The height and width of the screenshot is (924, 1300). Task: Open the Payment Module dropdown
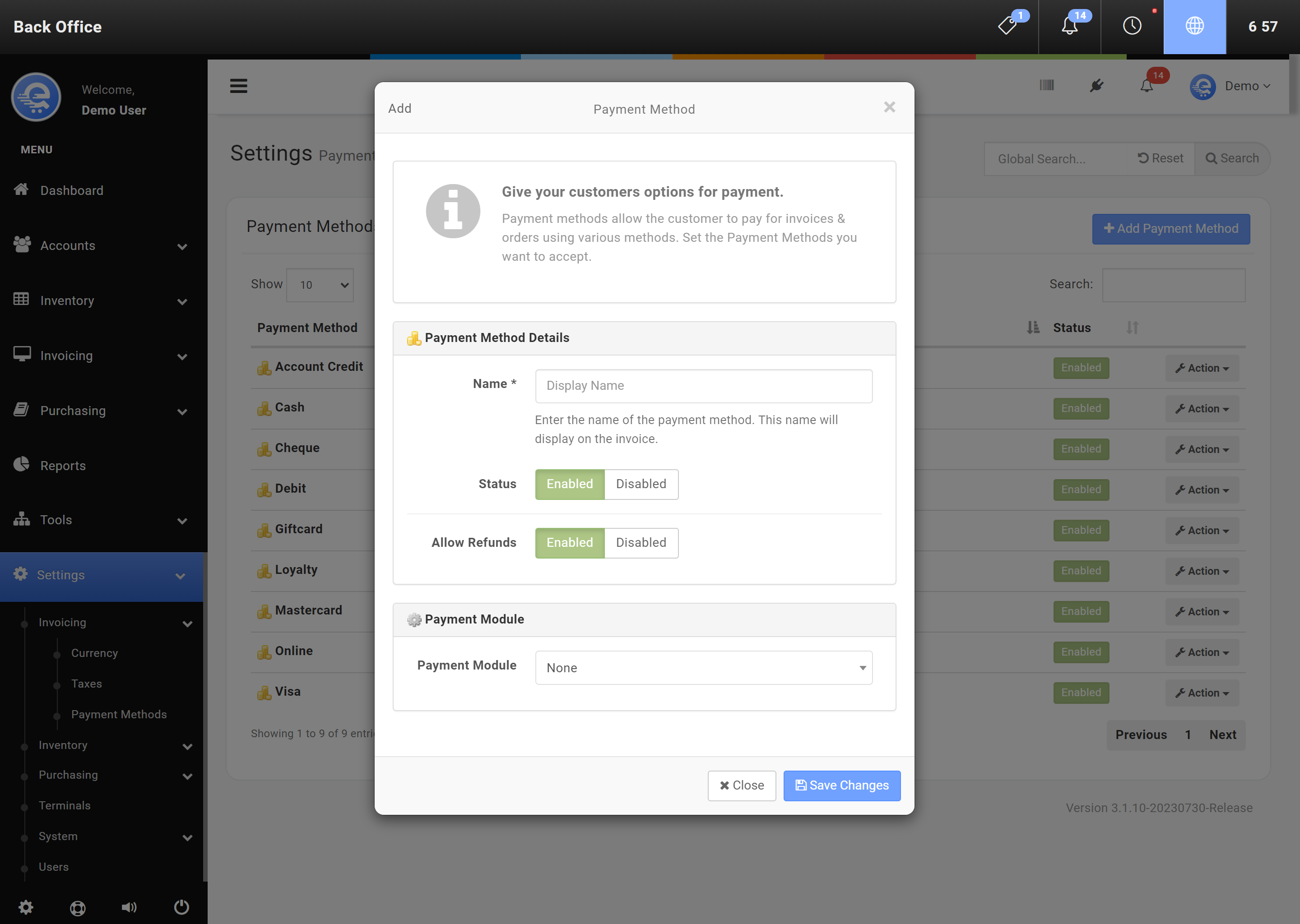pyautogui.click(x=704, y=668)
